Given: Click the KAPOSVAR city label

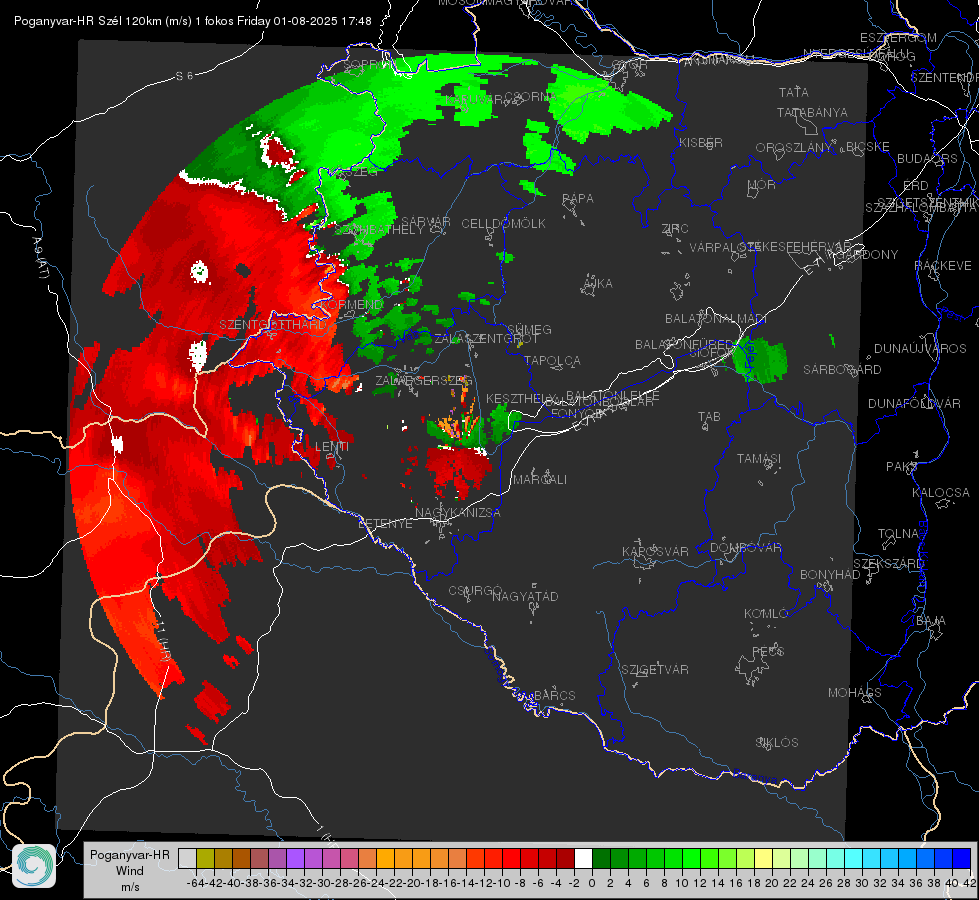Looking at the screenshot, I should [x=655, y=551].
